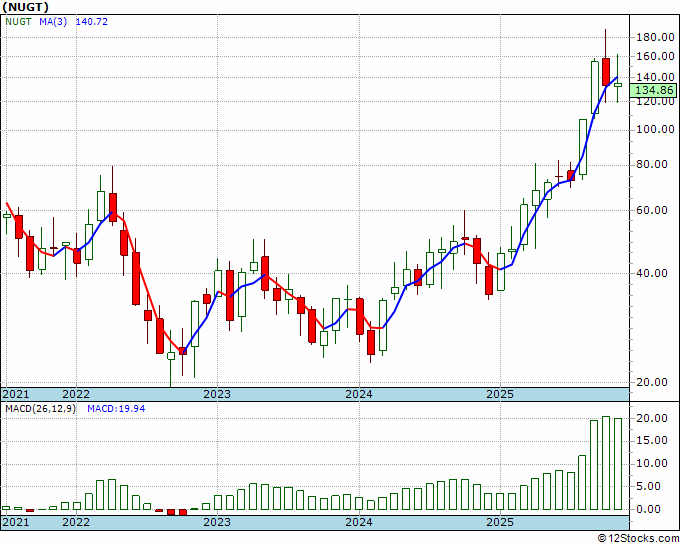This screenshot has width=680, height=546.
Task: Click 2022 on the price chart time axis
Action: tap(76, 394)
